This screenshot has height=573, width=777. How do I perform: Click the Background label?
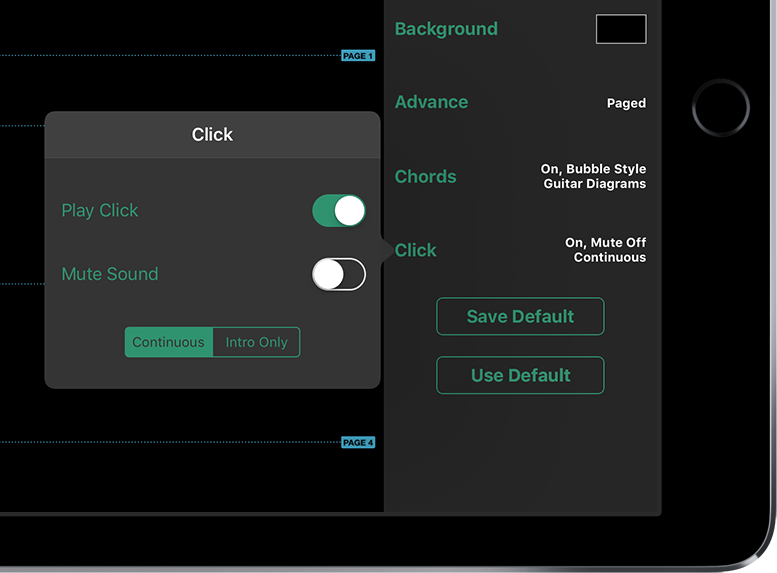tap(446, 29)
